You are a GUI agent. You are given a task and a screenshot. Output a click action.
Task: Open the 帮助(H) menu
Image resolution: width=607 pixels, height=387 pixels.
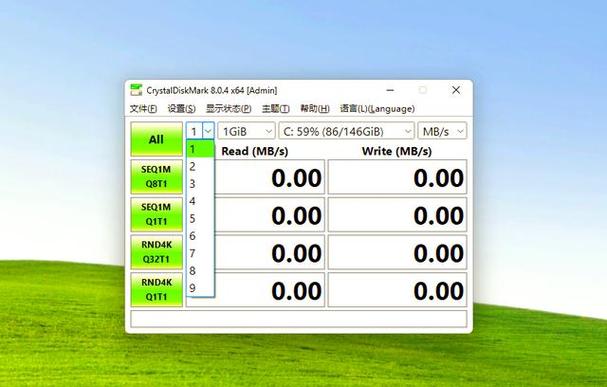(315, 109)
